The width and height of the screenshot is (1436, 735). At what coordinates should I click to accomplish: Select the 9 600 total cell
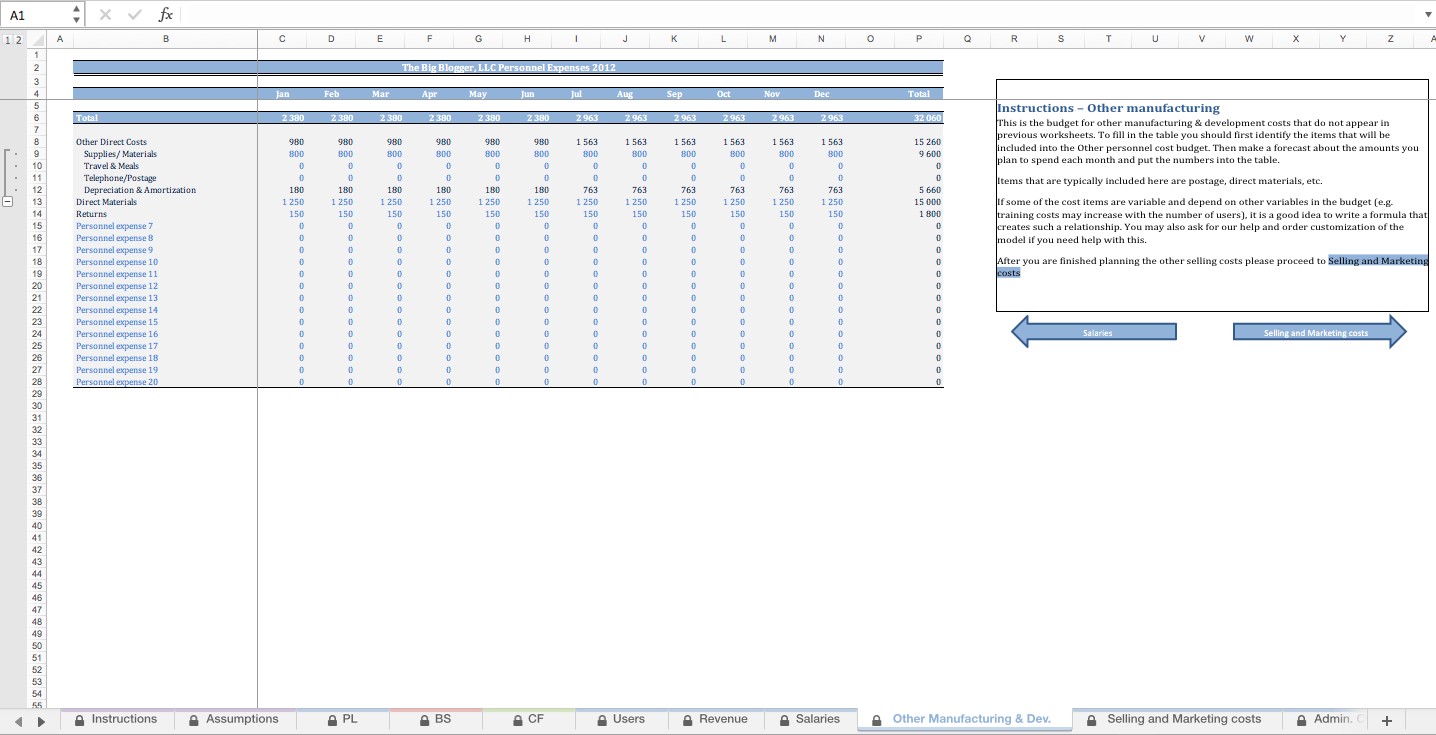click(919, 154)
